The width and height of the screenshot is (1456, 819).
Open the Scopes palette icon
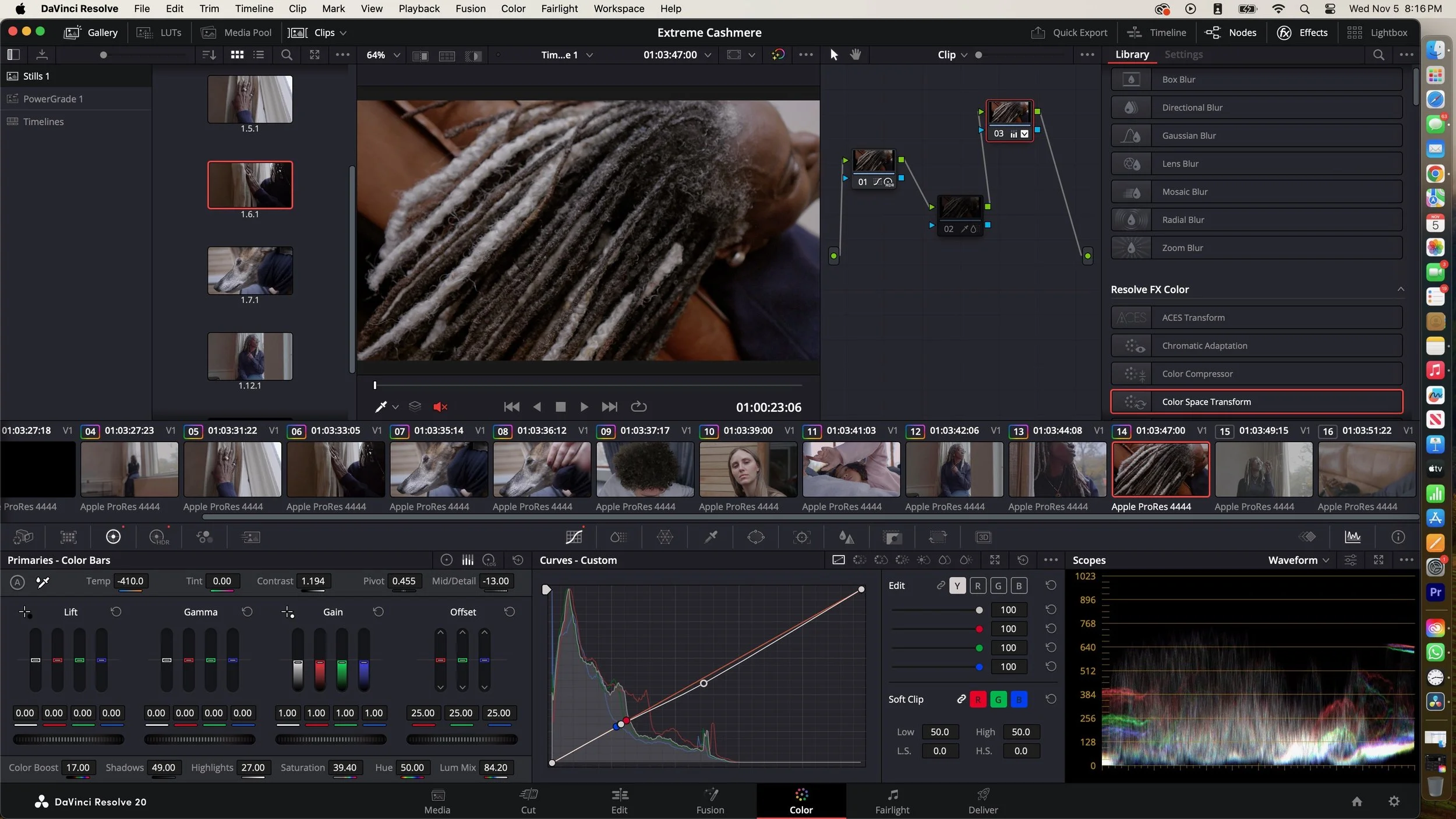point(1352,537)
